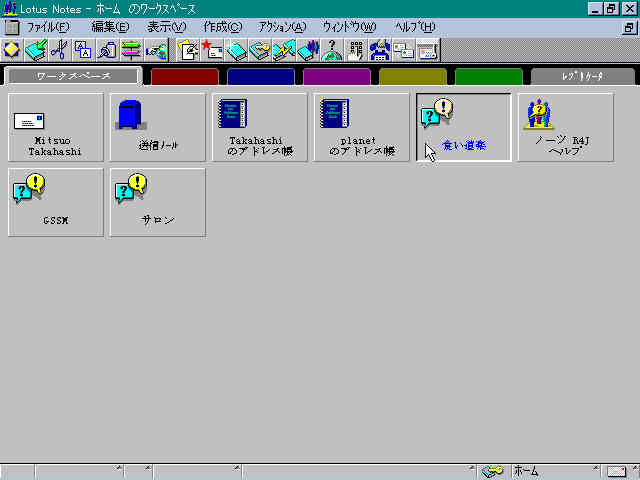Click the pencil on paper SmartIcon

pos(188,50)
